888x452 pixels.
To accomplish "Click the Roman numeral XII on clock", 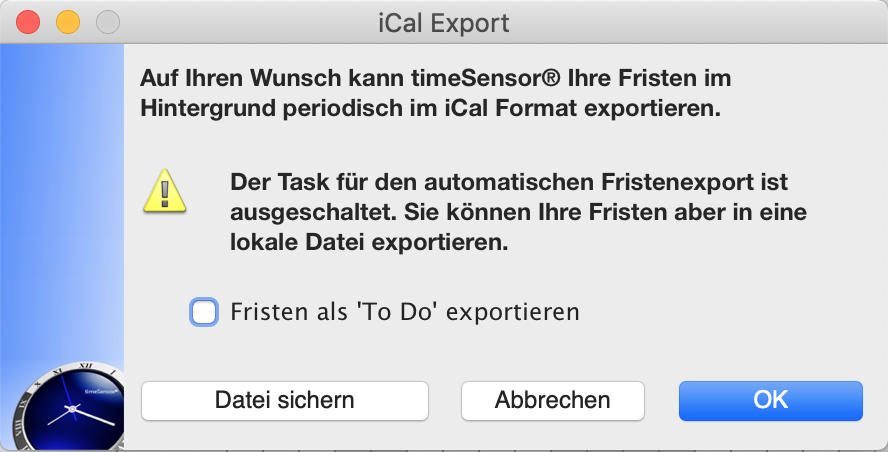I will coord(86,366).
